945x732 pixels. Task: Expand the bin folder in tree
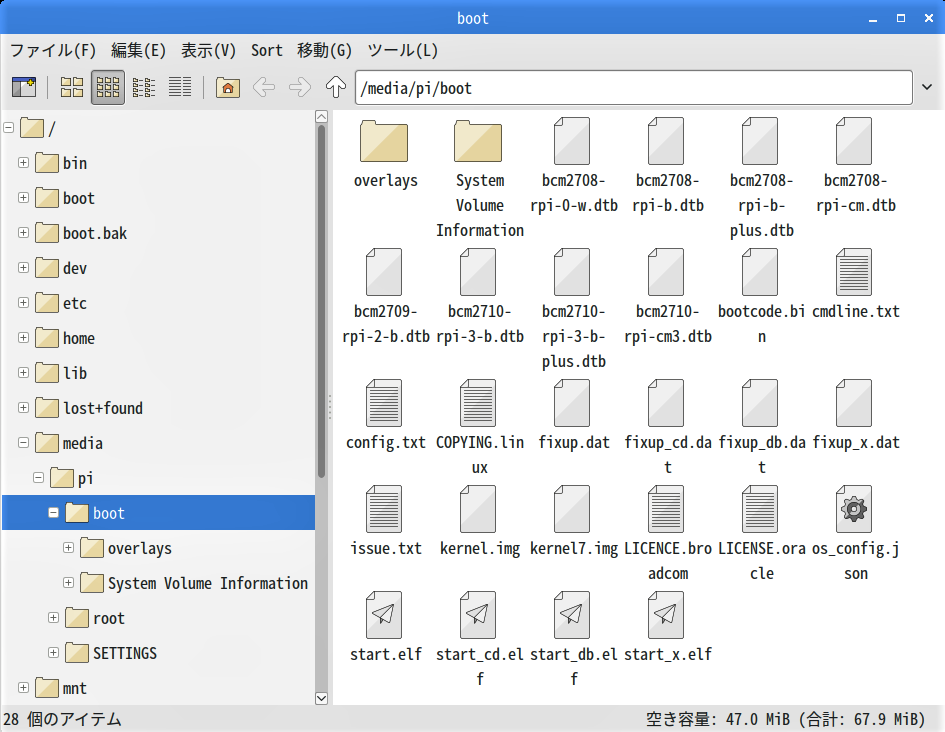(24, 163)
